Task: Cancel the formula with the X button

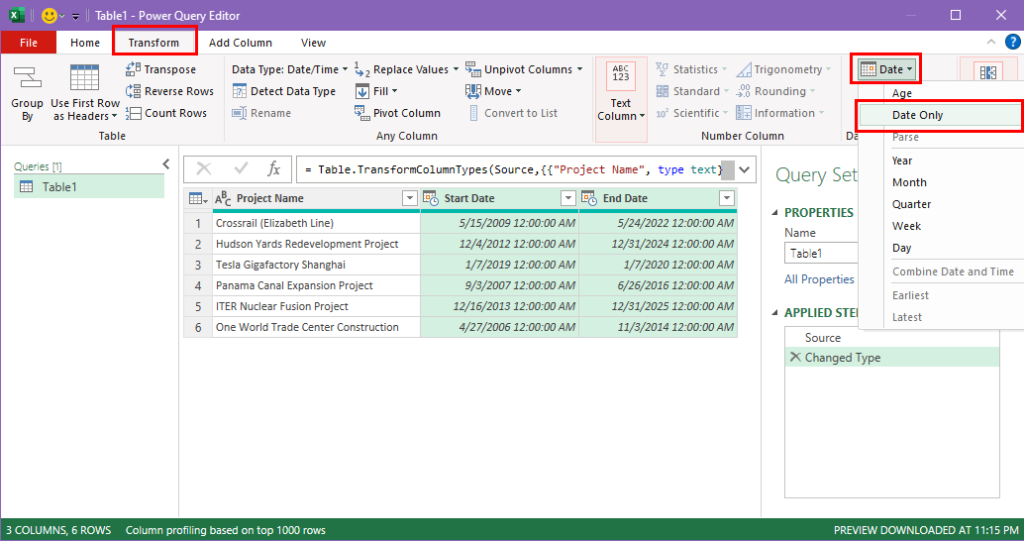Action: point(204,169)
